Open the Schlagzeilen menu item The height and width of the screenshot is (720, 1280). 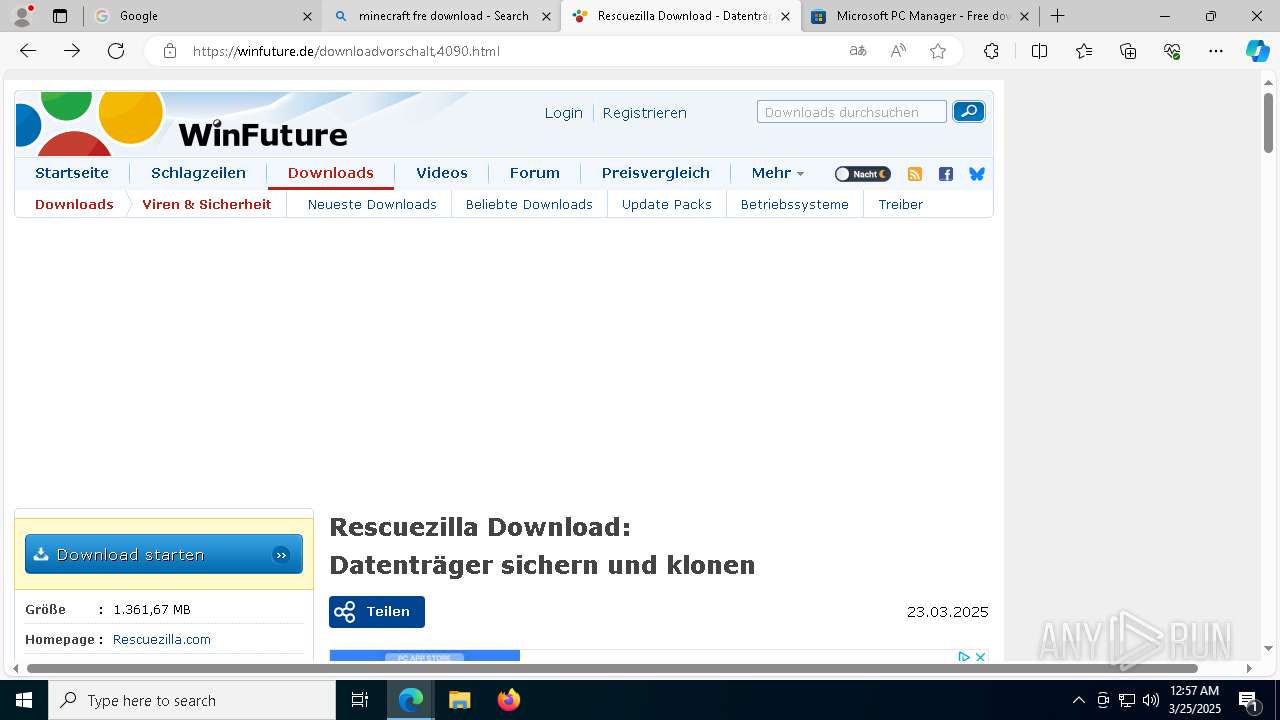tap(198, 173)
